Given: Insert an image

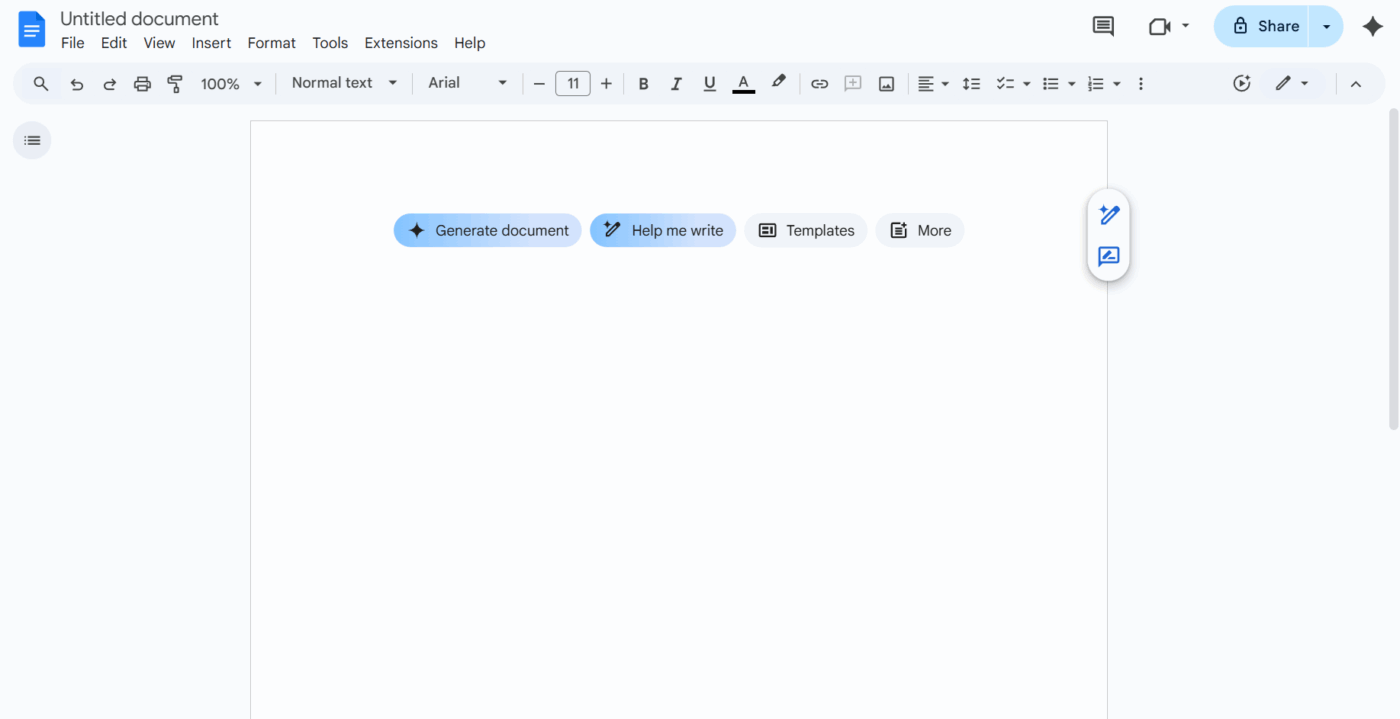Looking at the screenshot, I should pos(886,83).
